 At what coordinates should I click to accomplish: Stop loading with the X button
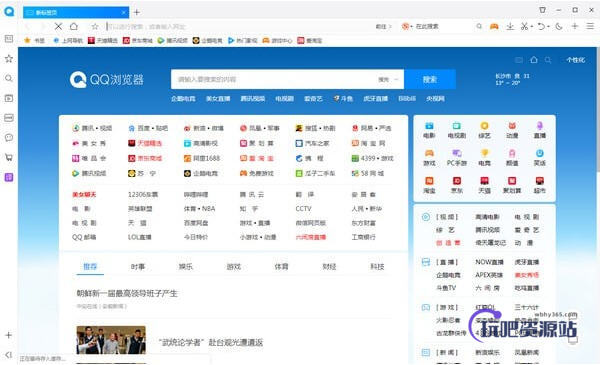click(58, 27)
